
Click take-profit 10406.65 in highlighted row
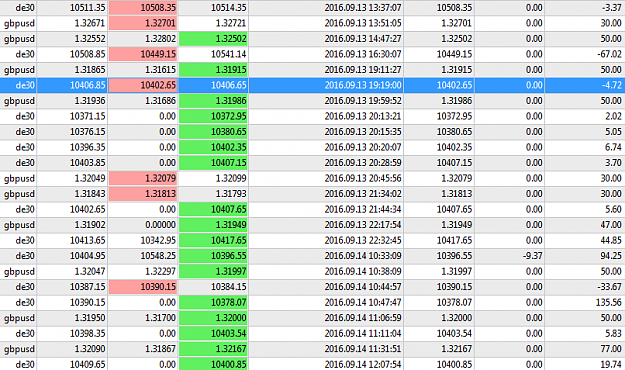point(229,85)
